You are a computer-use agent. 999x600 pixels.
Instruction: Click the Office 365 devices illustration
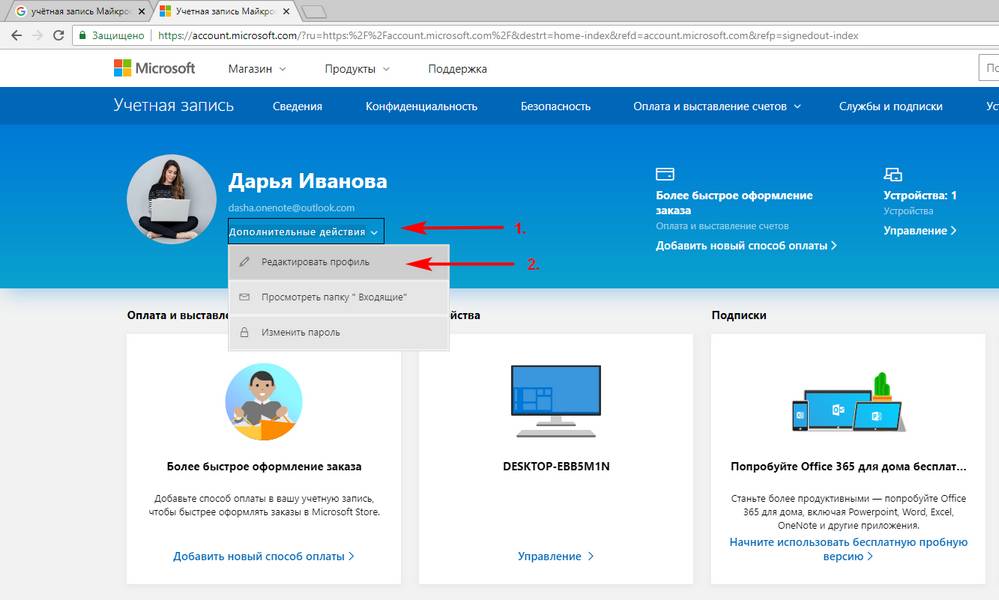(x=848, y=403)
